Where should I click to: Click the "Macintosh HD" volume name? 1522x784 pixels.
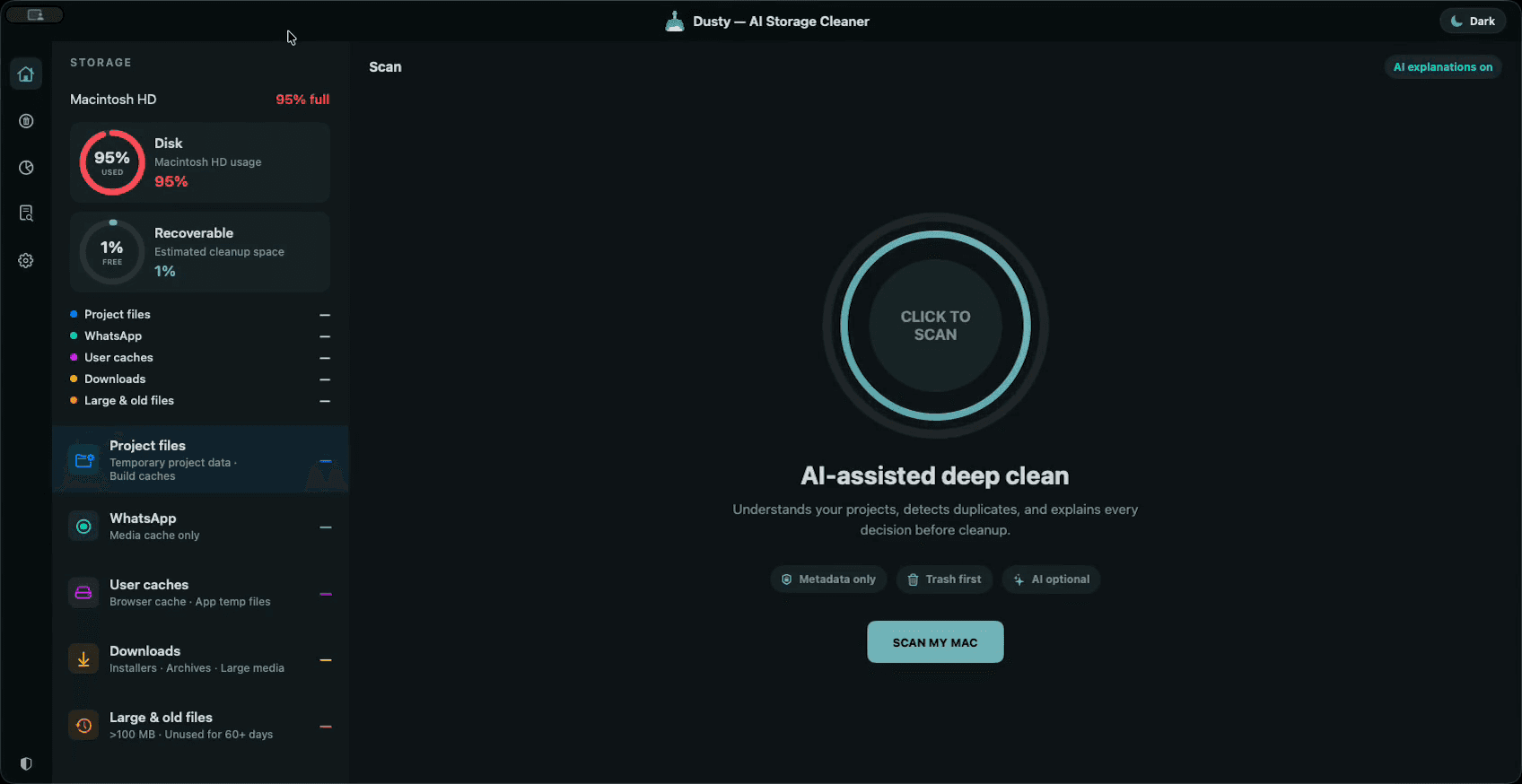[x=113, y=100]
